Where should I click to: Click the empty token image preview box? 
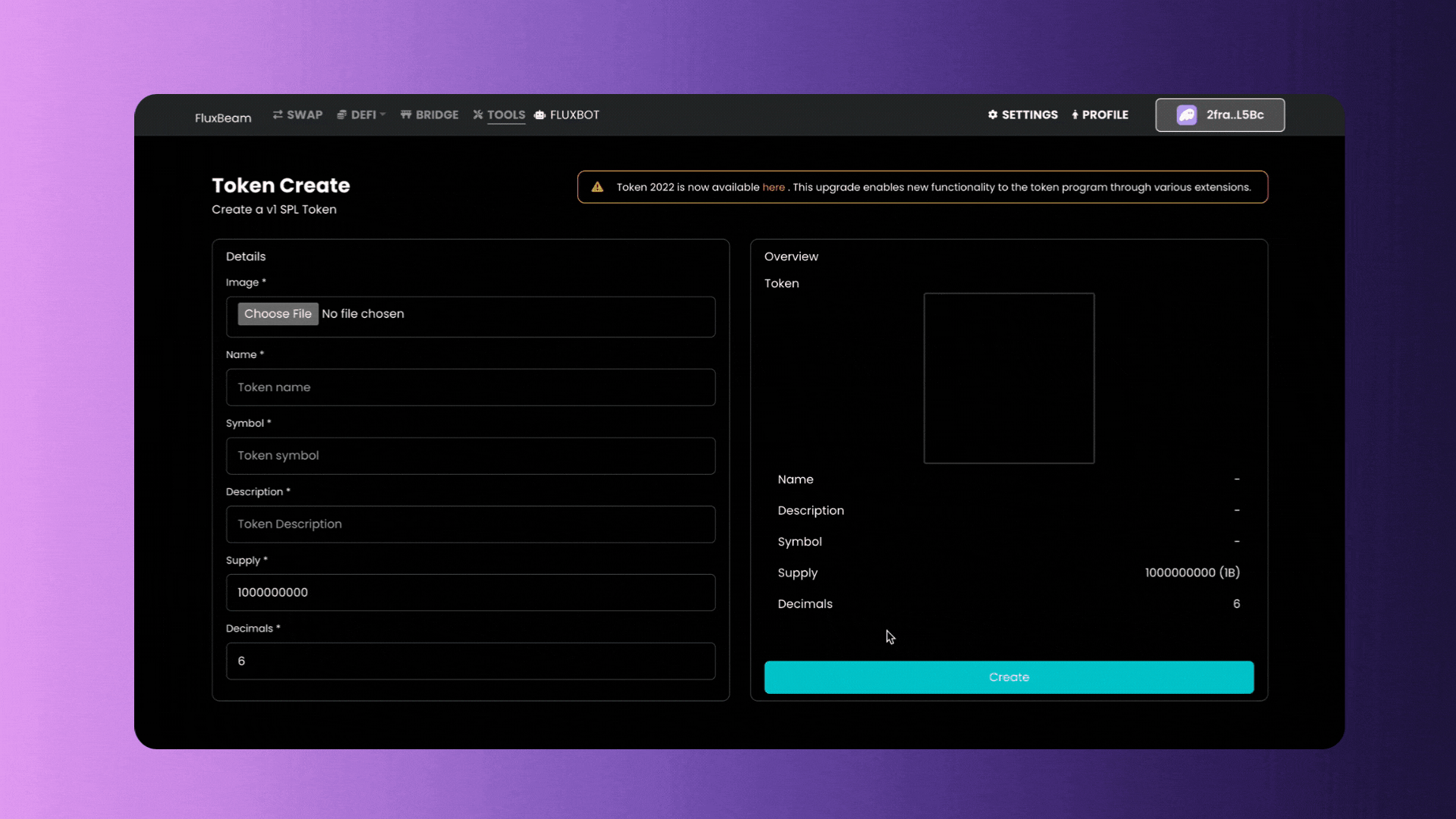pos(1009,378)
